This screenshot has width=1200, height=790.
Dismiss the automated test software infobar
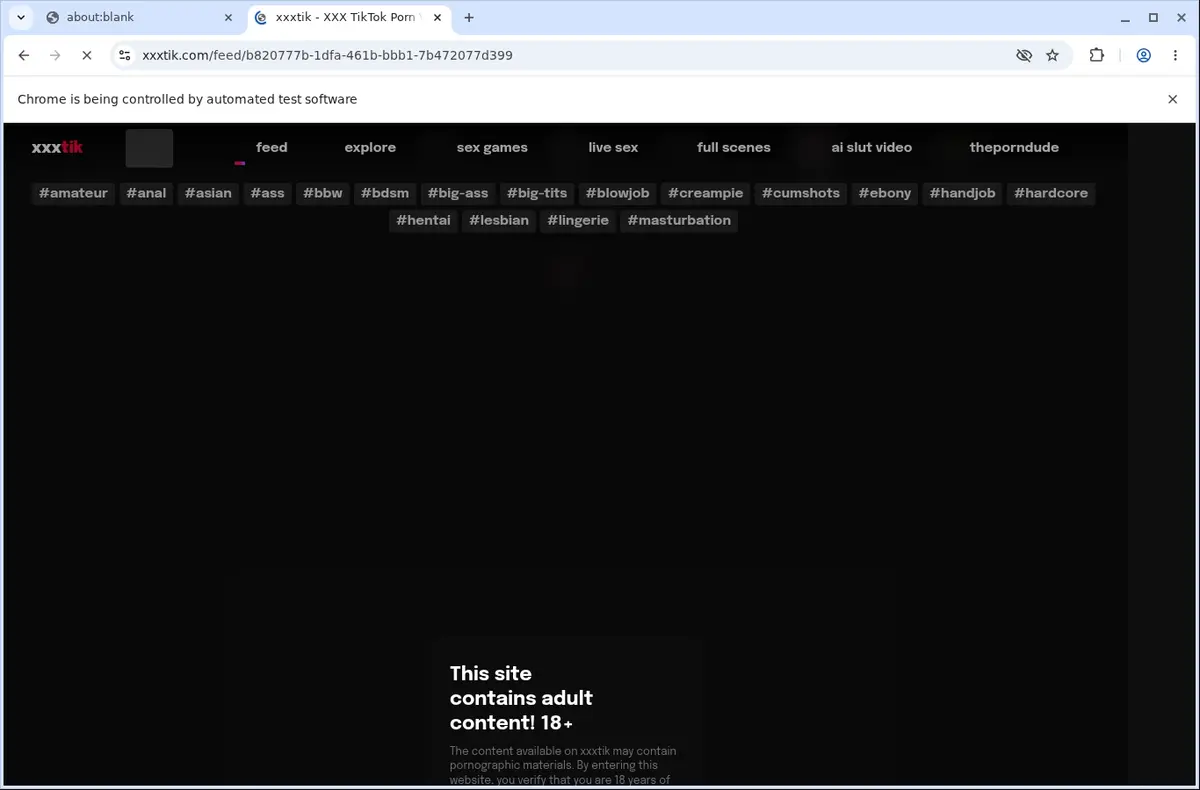(x=1173, y=99)
